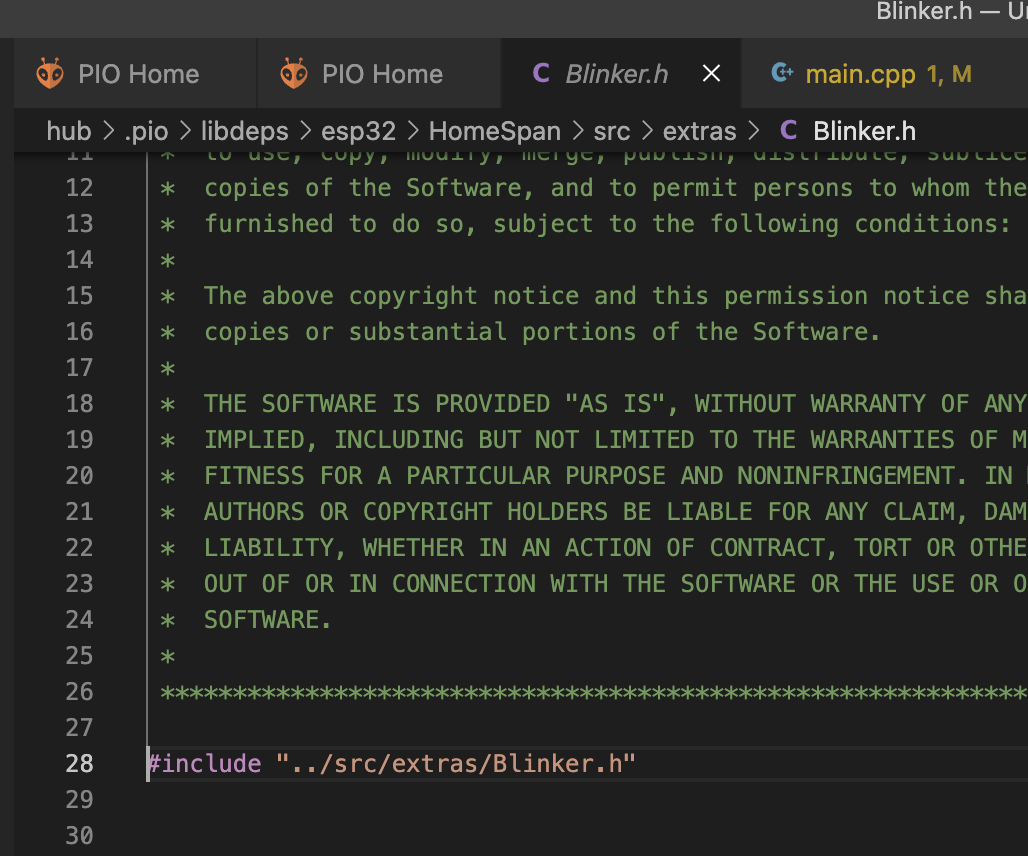Screen dimensions: 1028x856
Task: Open the 'extras' breadcrumb dropdown
Action: point(699,130)
